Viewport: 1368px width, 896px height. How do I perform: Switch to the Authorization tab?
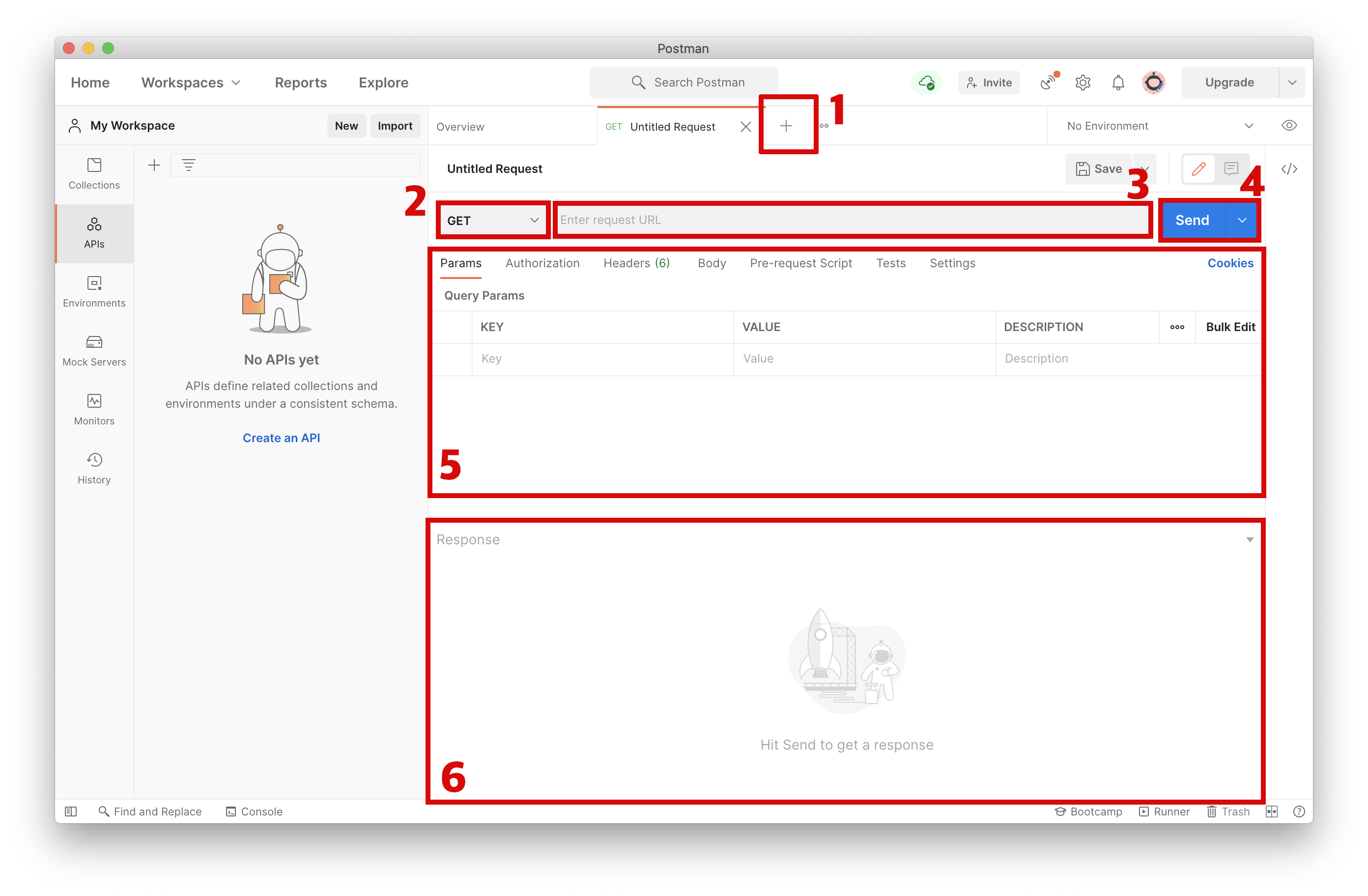coord(542,263)
